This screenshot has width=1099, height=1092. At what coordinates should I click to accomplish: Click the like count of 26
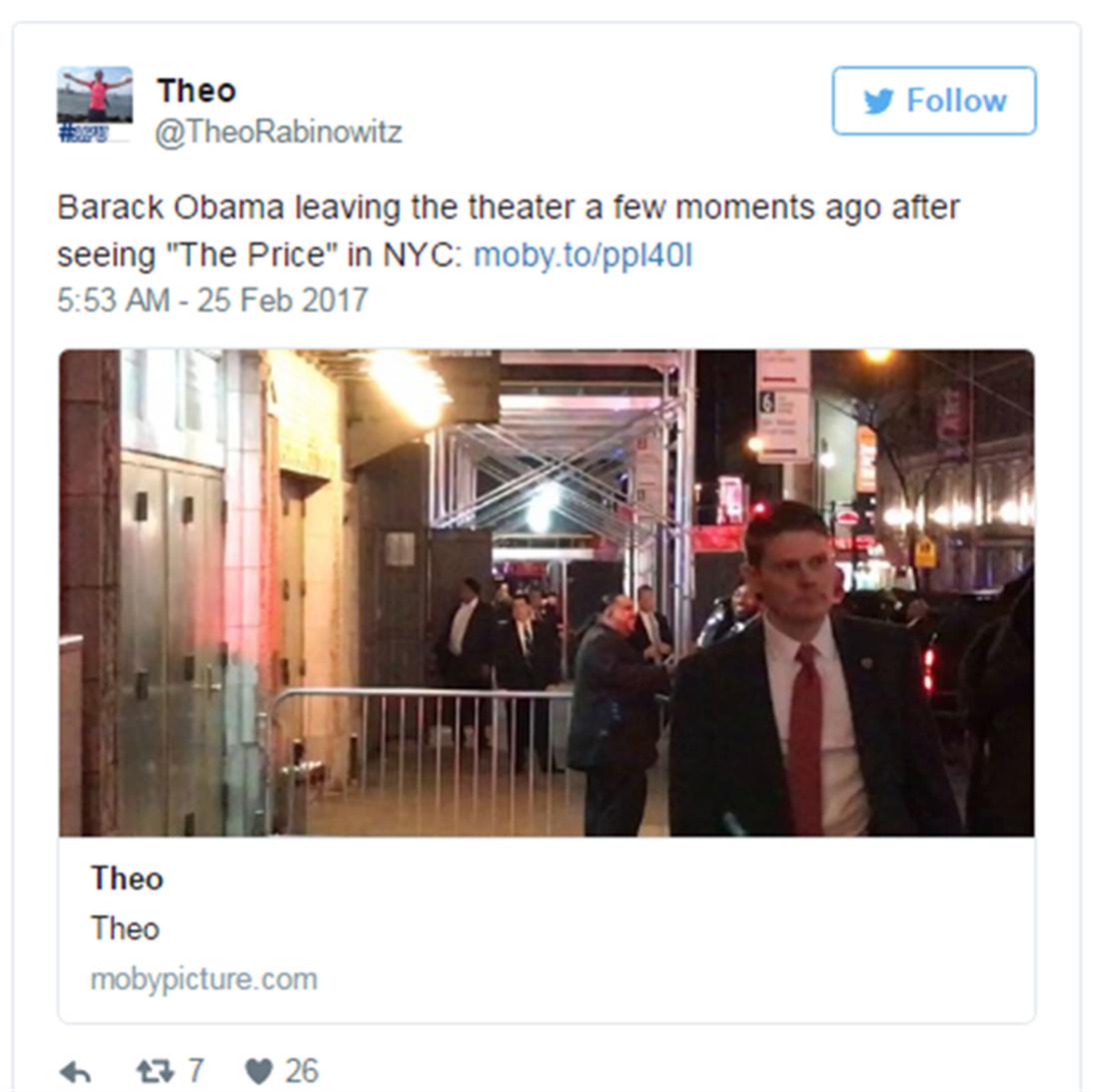[x=302, y=1072]
